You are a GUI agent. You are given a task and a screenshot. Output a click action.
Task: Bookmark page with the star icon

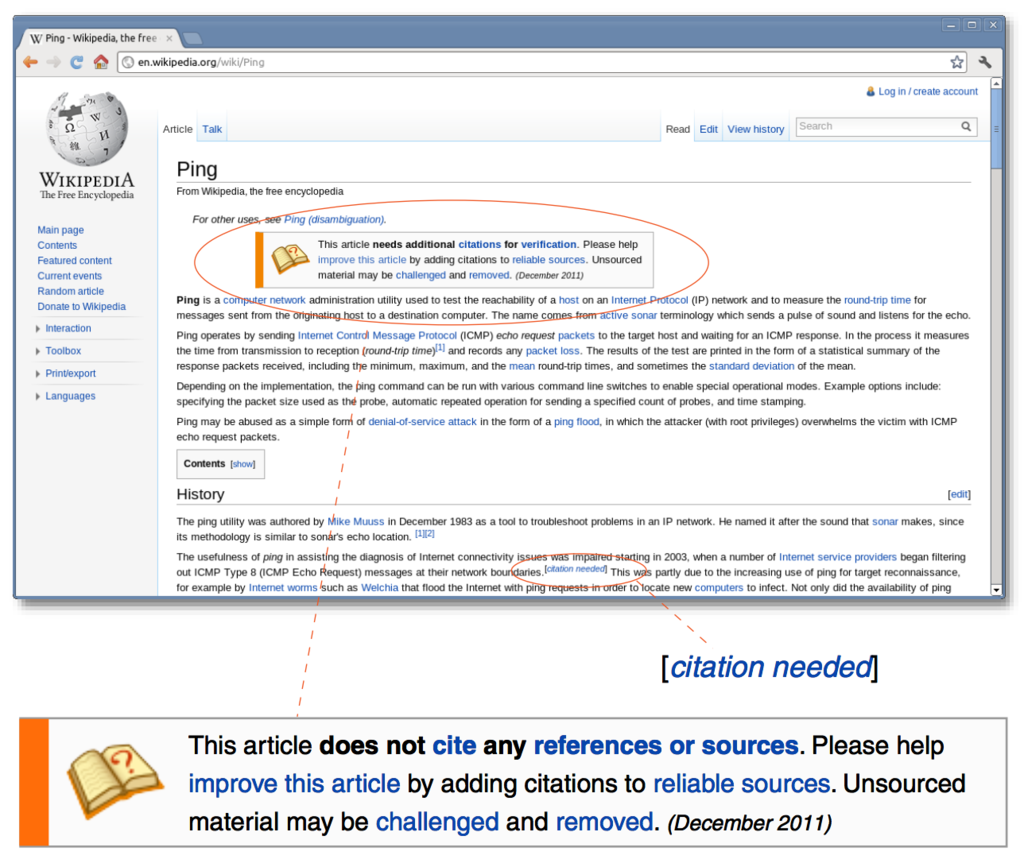(x=957, y=62)
